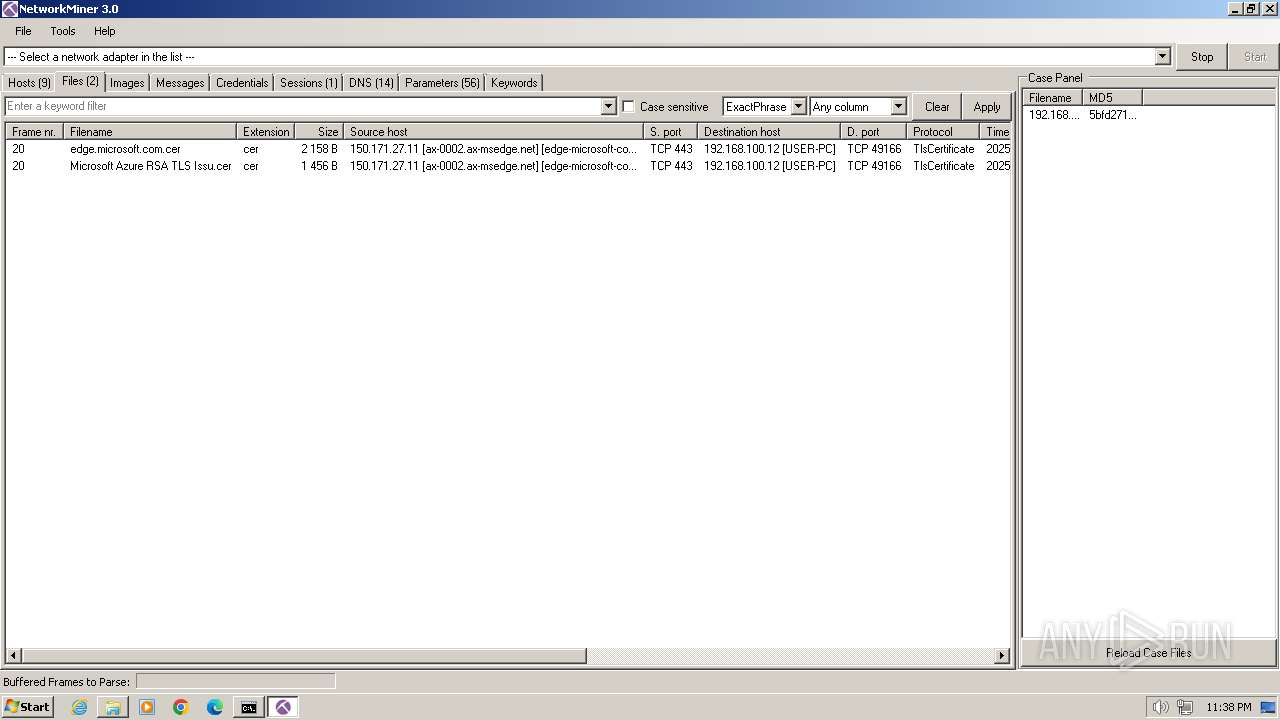The height and width of the screenshot is (720, 1280).
Task: Click the right scroll arrow of file list
Action: [x=1002, y=656]
